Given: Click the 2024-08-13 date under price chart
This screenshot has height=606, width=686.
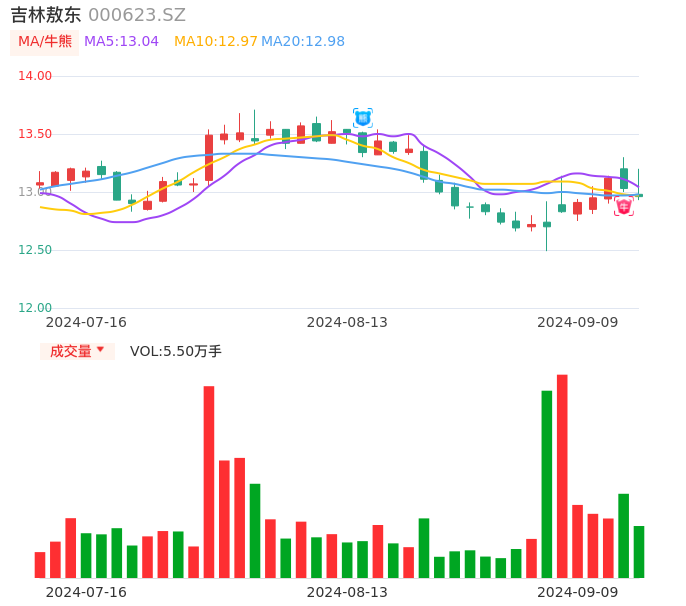Looking at the screenshot, I should pyautogui.click(x=347, y=322).
